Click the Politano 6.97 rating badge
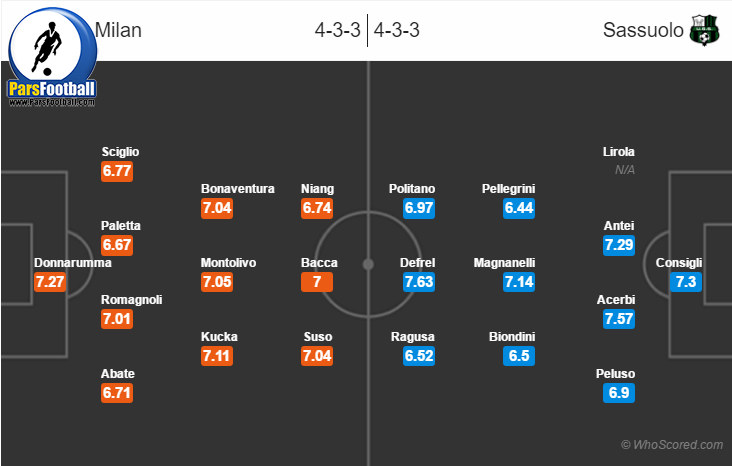 418,208
